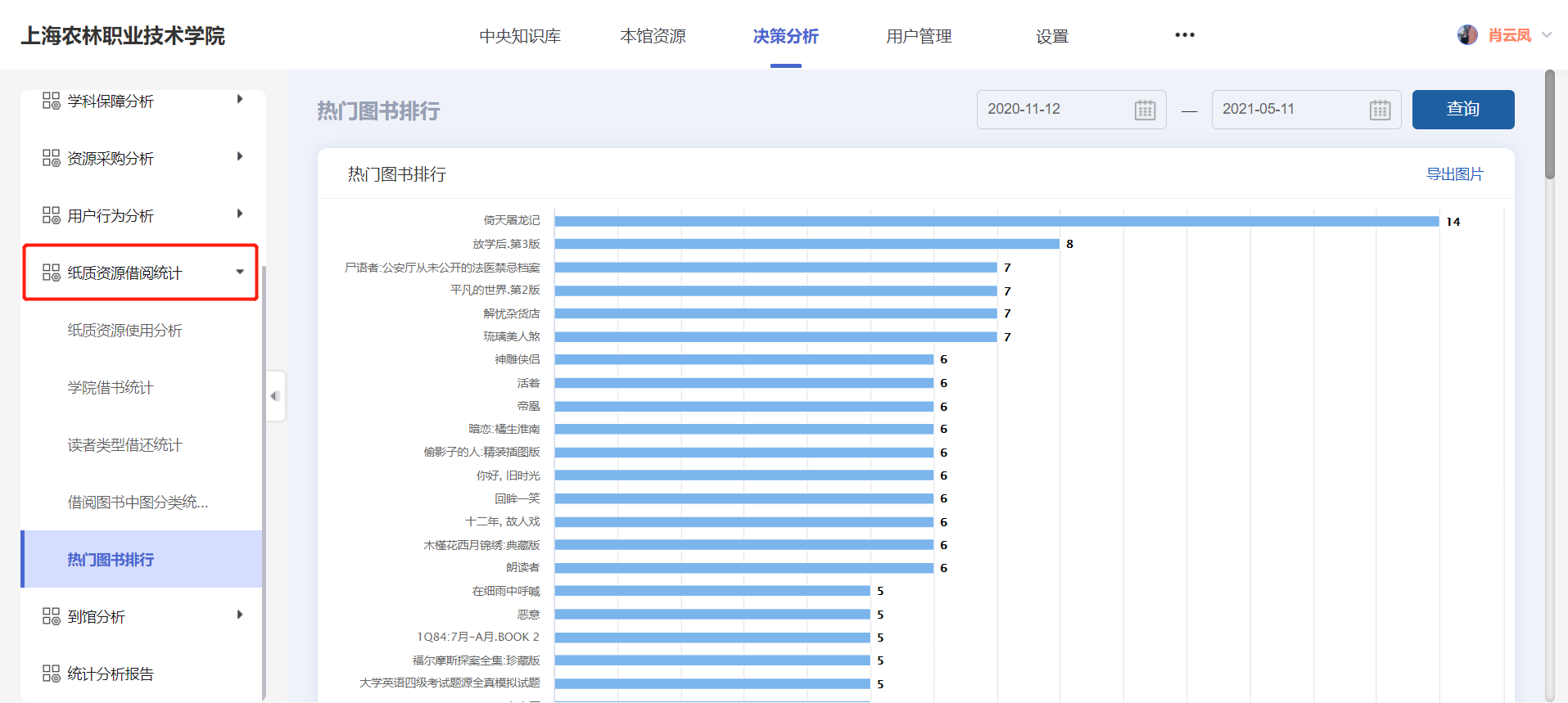This screenshot has height=703, width=1568.
Task: Go to the 用户管理 tab
Action: (919, 36)
